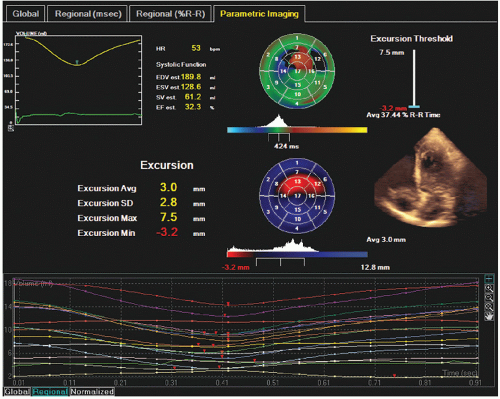Click the Excursion SD value 2.8
500x399 pixels.
point(168,202)
